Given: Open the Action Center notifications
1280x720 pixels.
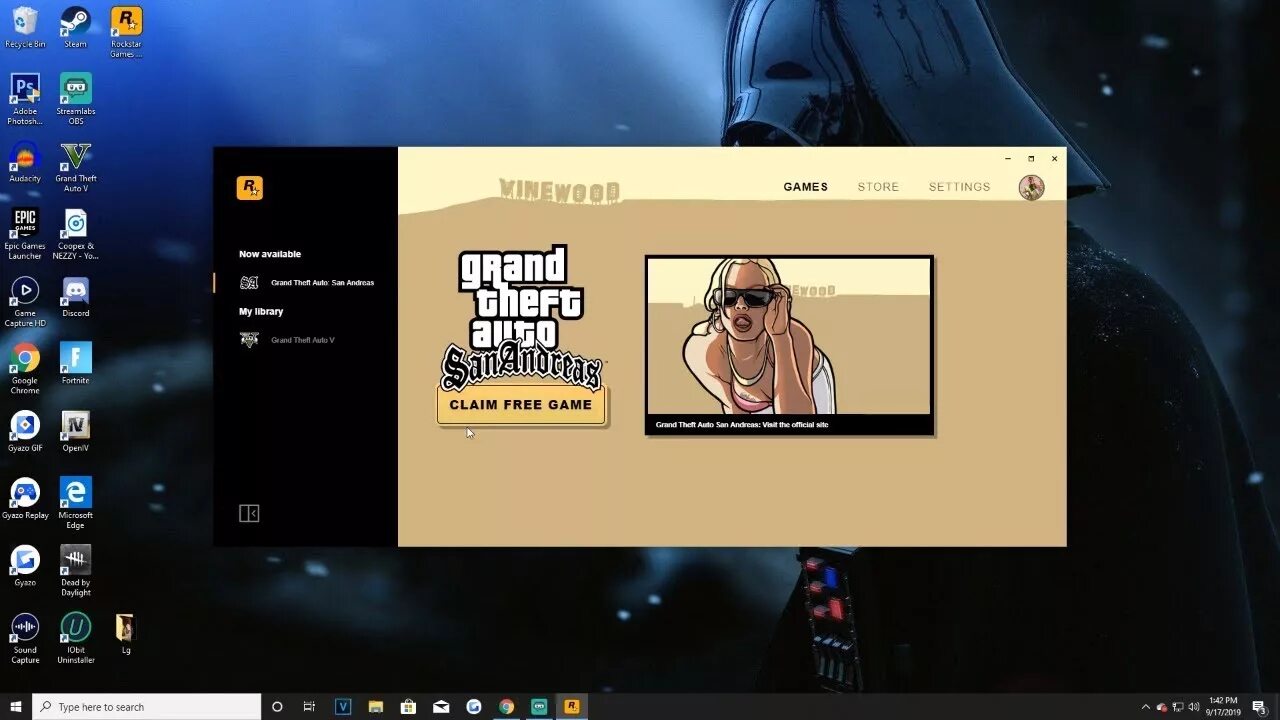Looking at the screenshot, I should coord(1259,707).
